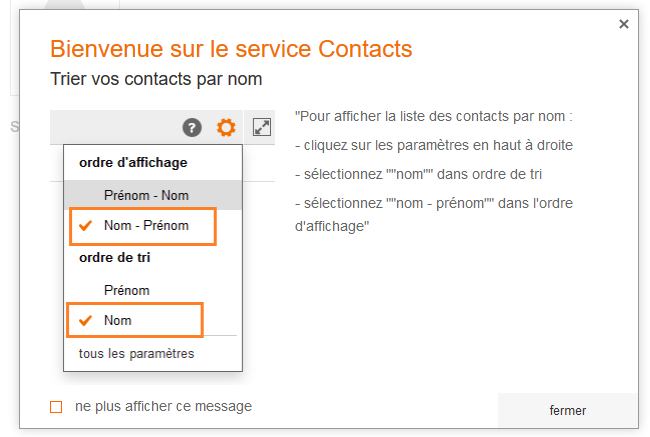Image resolution: width=650 pixels, height=437 pixels.
Task: Click the question mark help icon
Action: [192, 127]
